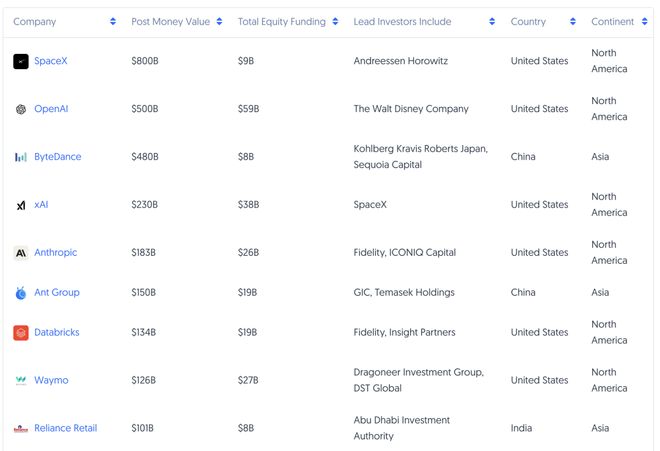The image size is (660, 451).
Task: Open the Reliance Retail link
Action: (65, 429)
